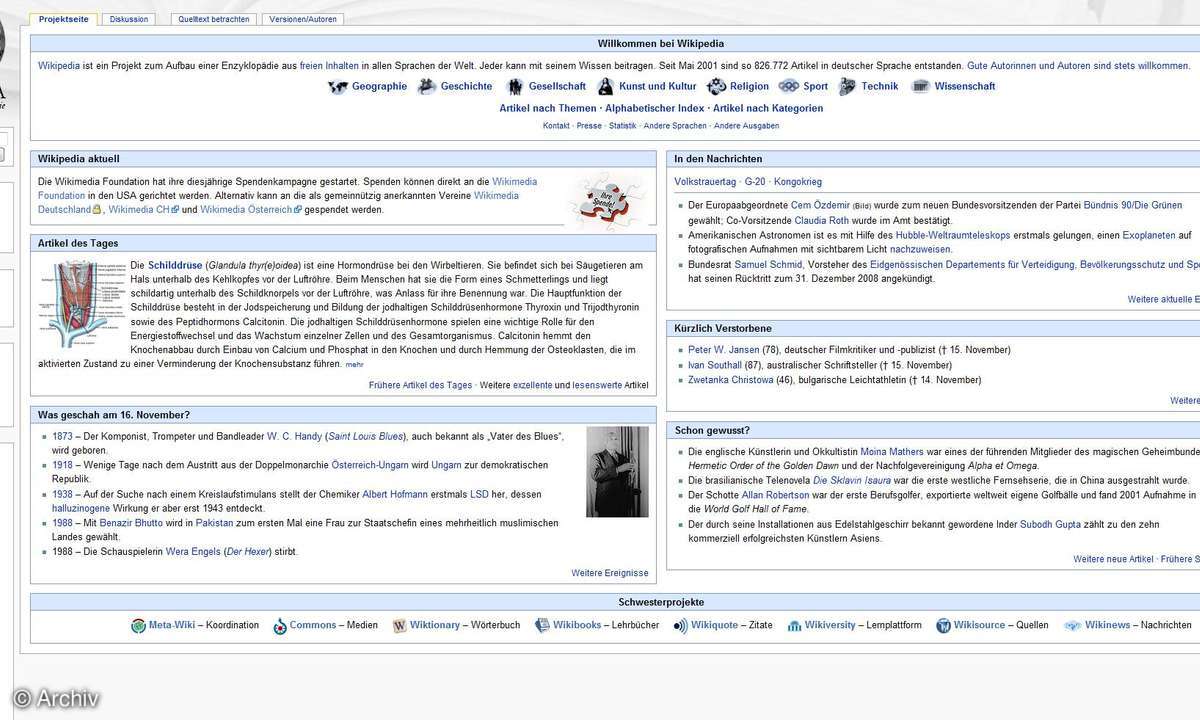Open the Cem Özdemir link
This screenshot has width=1200, height=720.
[x=819, y=205]
